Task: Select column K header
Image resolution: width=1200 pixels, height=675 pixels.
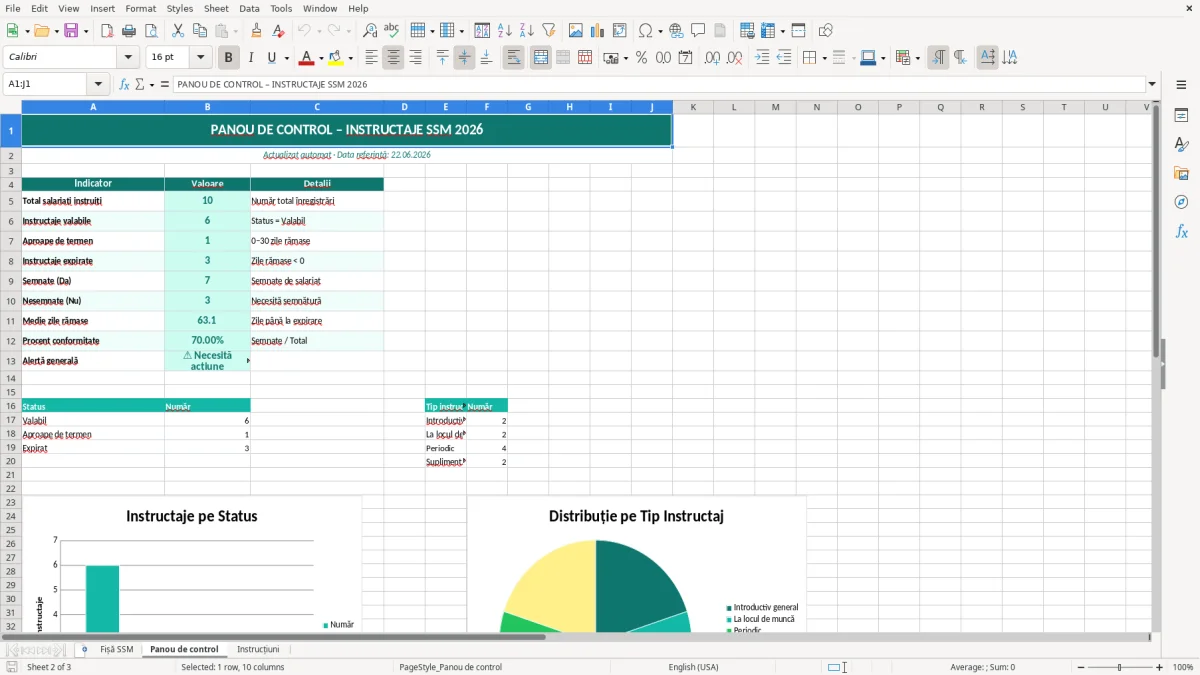Action: (x=692, y=107)
